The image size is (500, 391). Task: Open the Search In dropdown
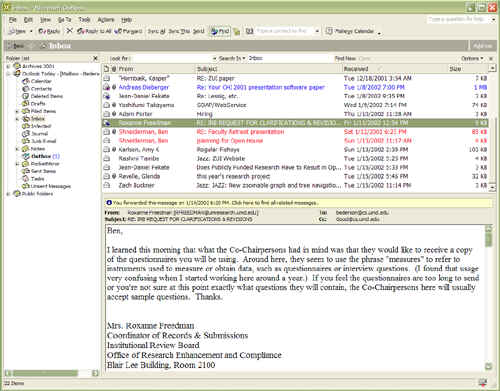(232, 58)
